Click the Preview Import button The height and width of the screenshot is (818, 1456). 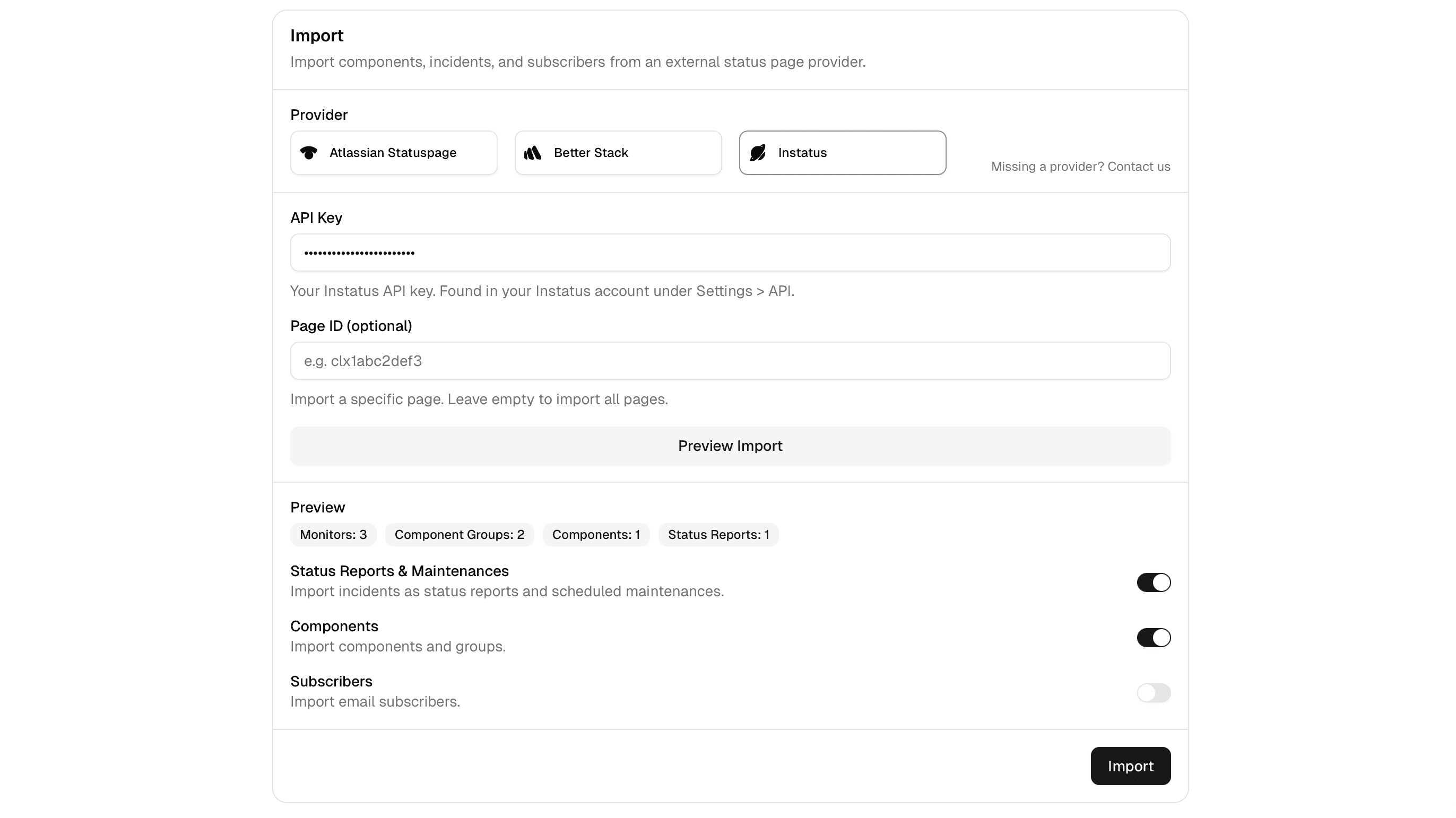click(x=730, y=446)
